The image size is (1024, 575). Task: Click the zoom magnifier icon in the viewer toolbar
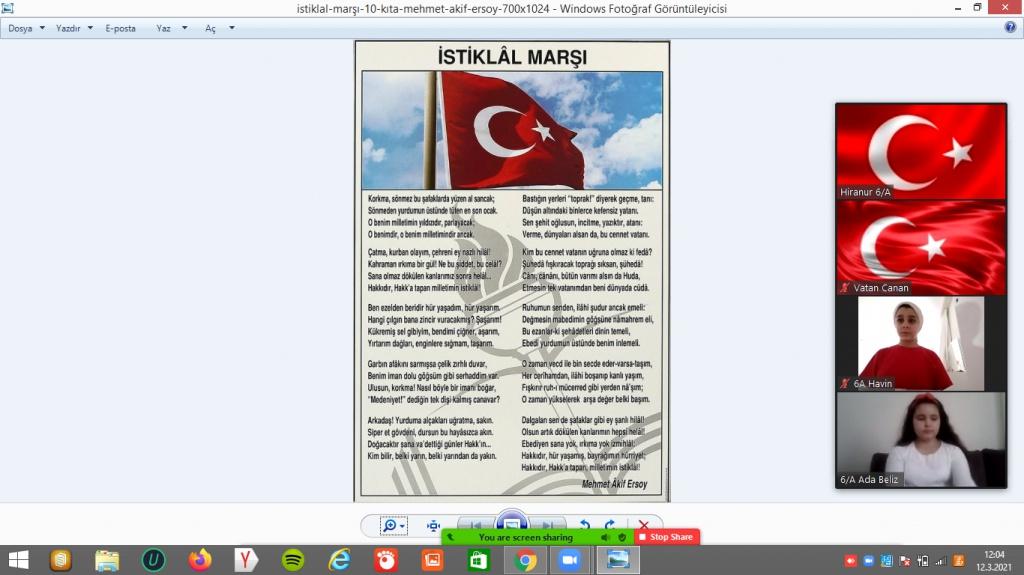[x=390, y=525]
